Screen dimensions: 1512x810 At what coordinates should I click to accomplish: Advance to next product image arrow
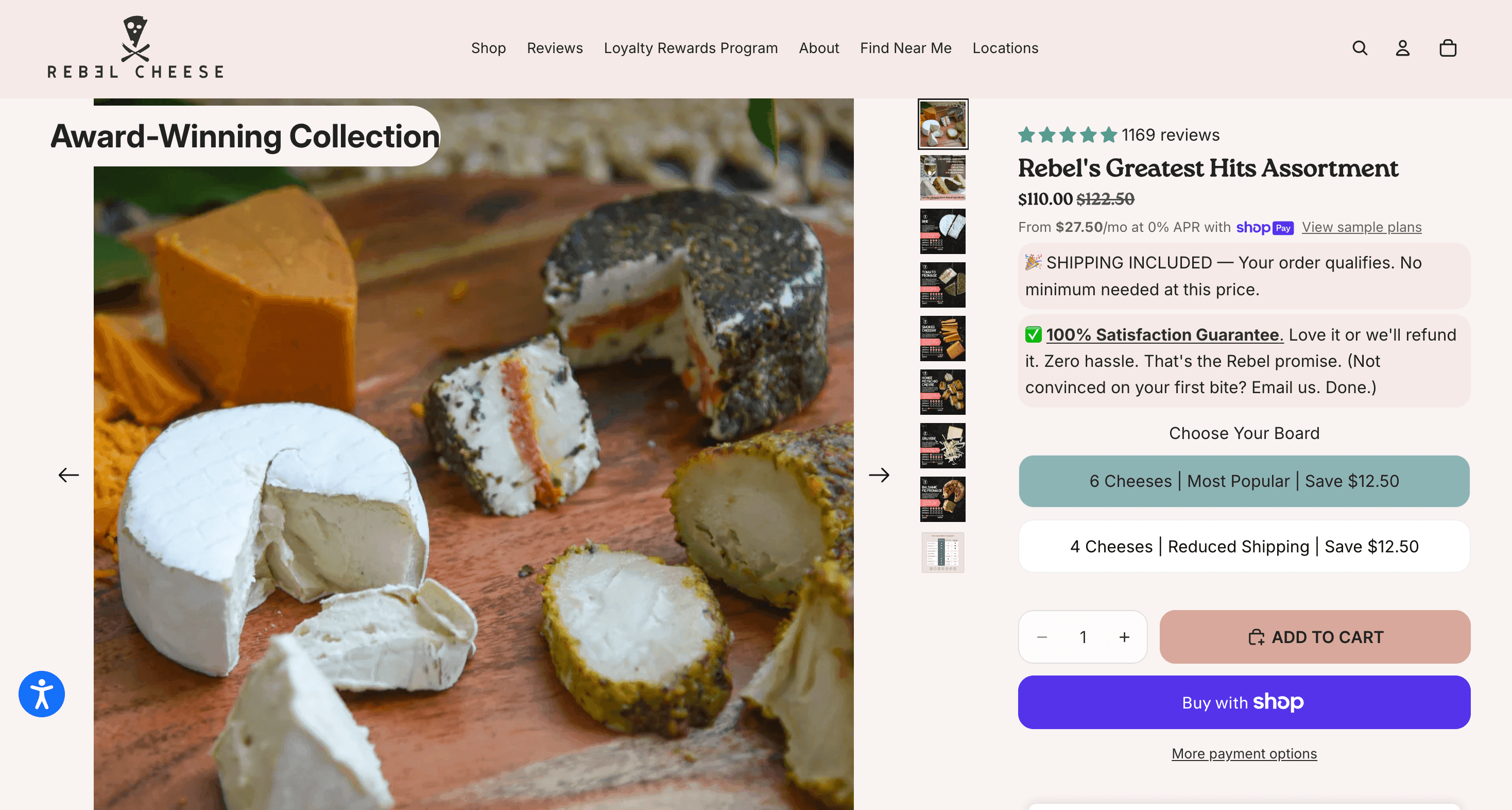(879, 475)
